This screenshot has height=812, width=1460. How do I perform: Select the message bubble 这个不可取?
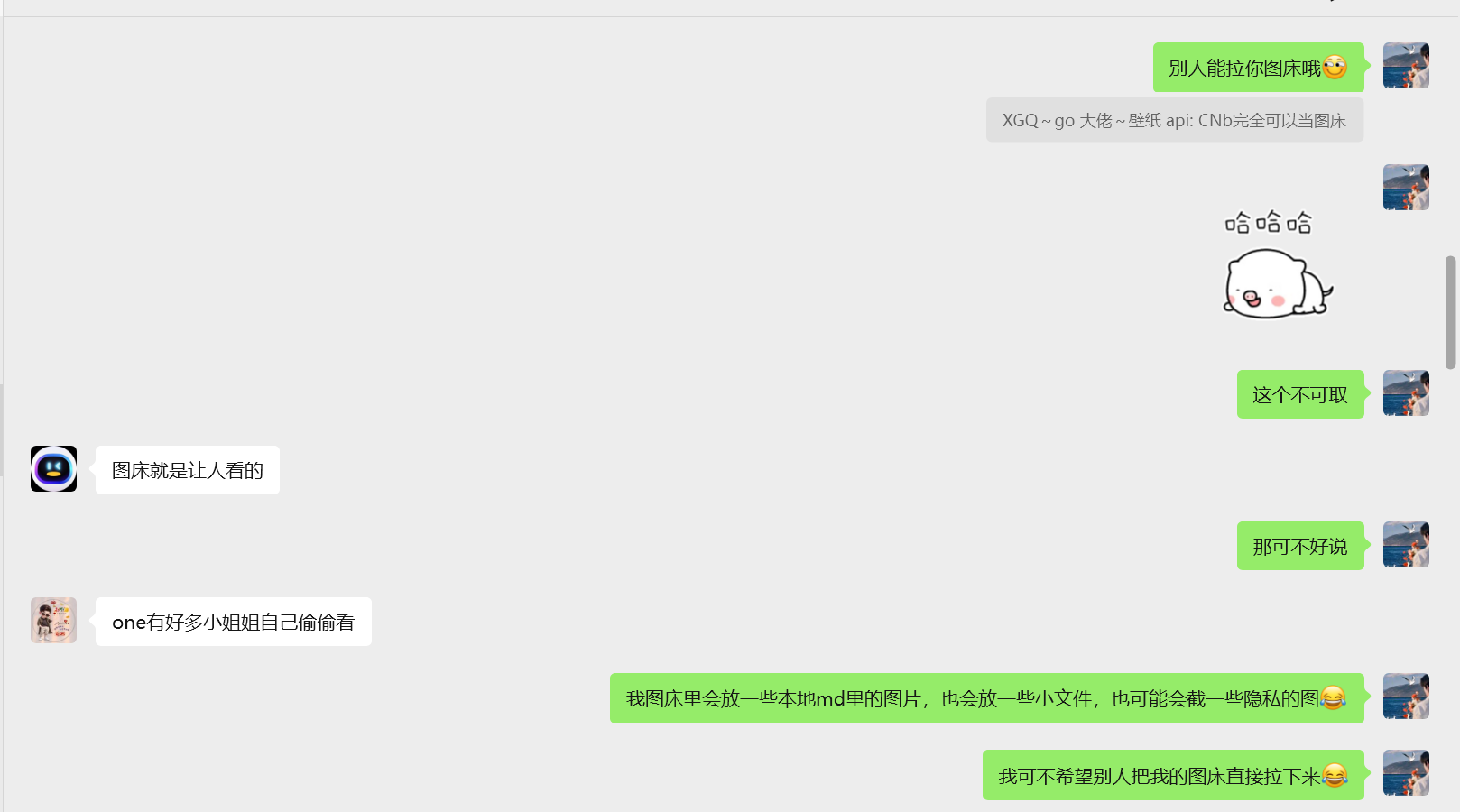coord(1300,394)
